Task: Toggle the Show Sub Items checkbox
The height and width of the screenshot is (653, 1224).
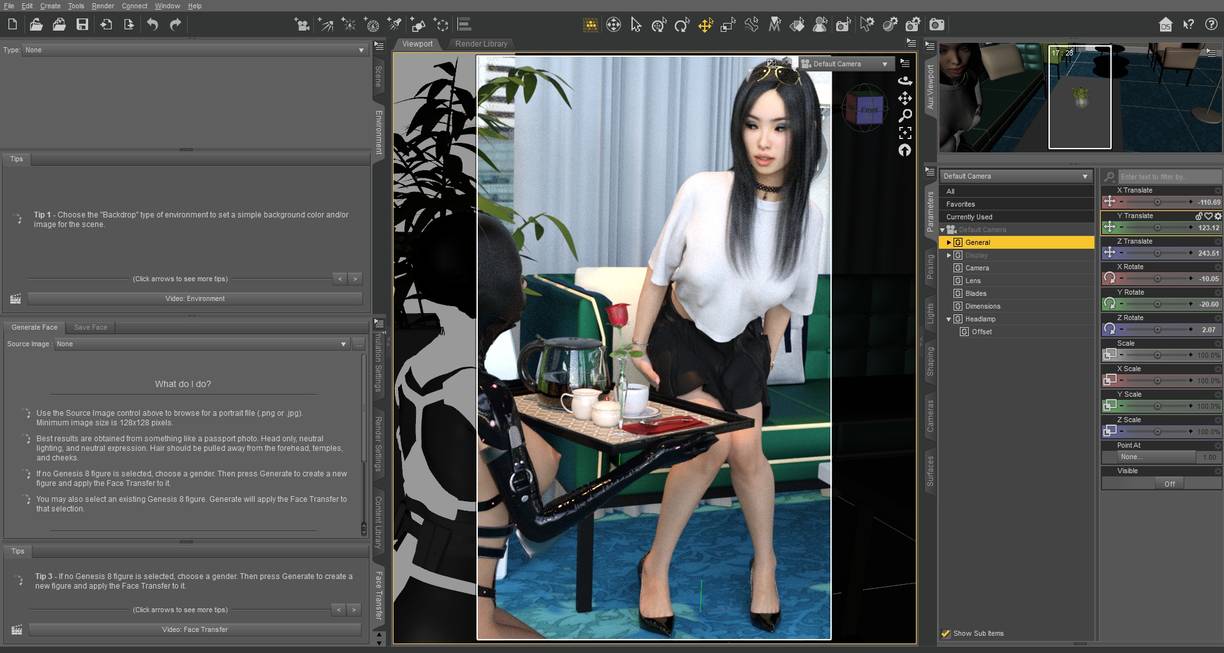Action: click(x=946, y=633)
